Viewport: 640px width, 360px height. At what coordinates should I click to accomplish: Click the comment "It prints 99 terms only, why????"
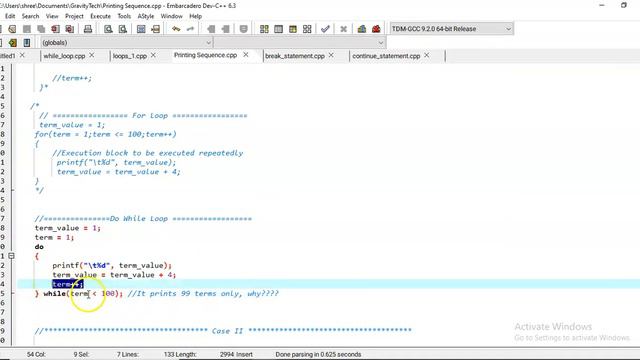(203, 293)
